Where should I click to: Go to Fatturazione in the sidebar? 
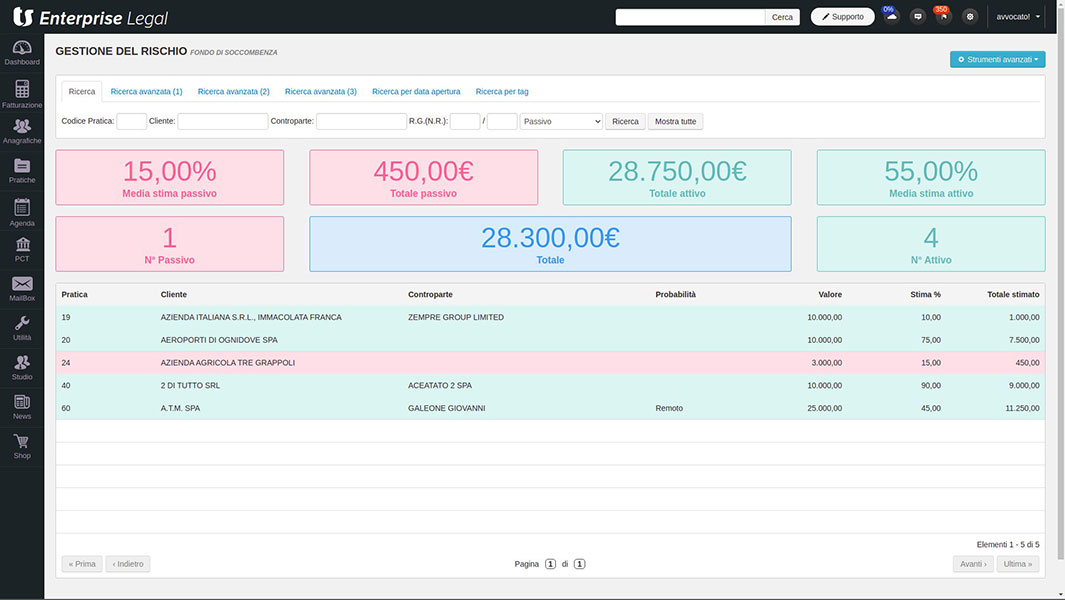click(22, 94)
